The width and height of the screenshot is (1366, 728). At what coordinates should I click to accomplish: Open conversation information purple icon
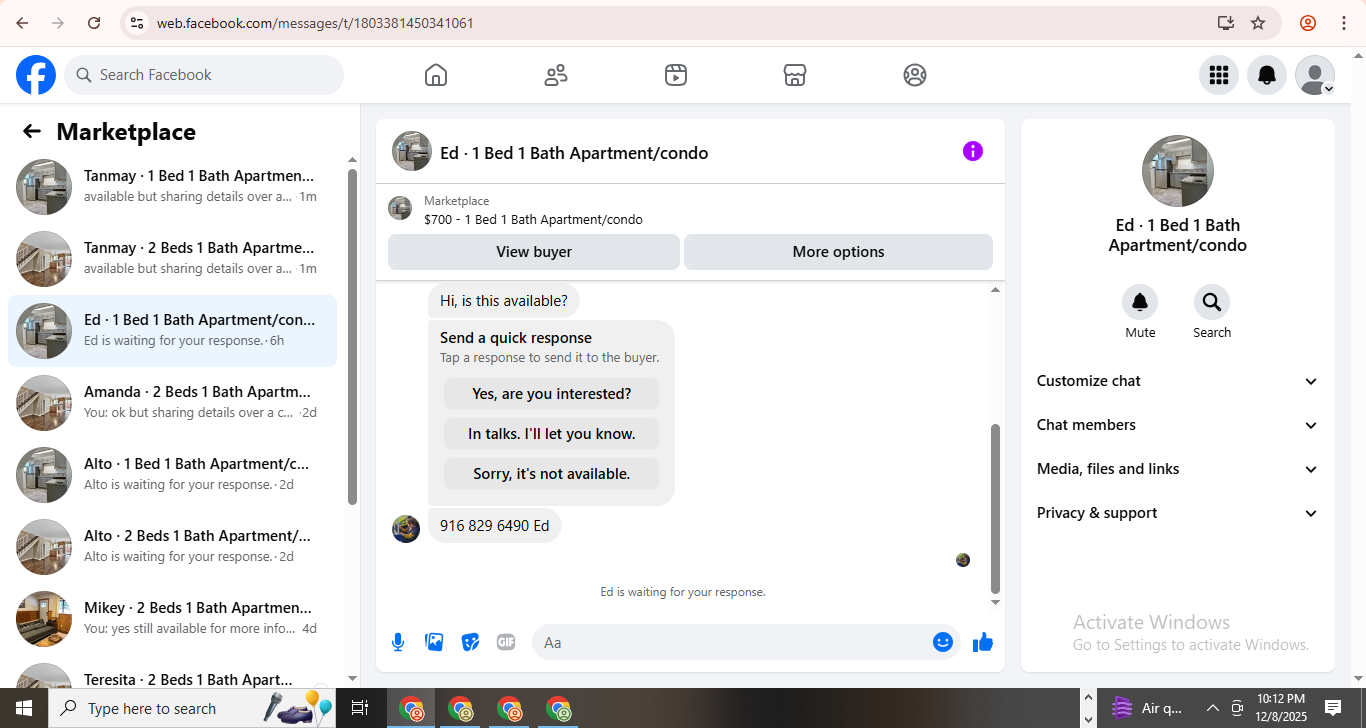[x=973, y=151]
